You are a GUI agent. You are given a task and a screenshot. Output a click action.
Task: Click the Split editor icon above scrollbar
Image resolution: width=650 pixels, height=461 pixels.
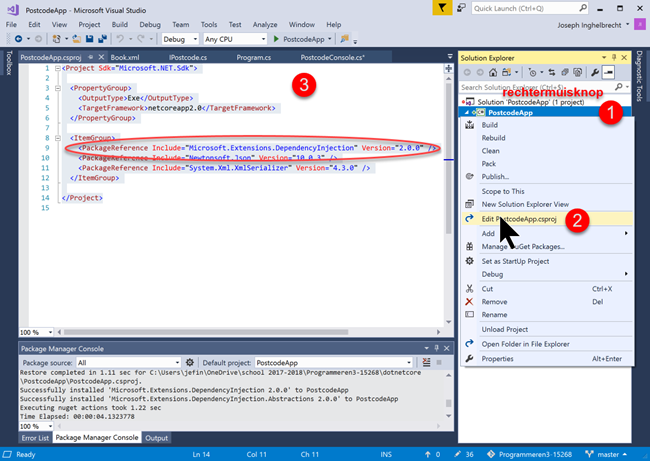[449, 68]
